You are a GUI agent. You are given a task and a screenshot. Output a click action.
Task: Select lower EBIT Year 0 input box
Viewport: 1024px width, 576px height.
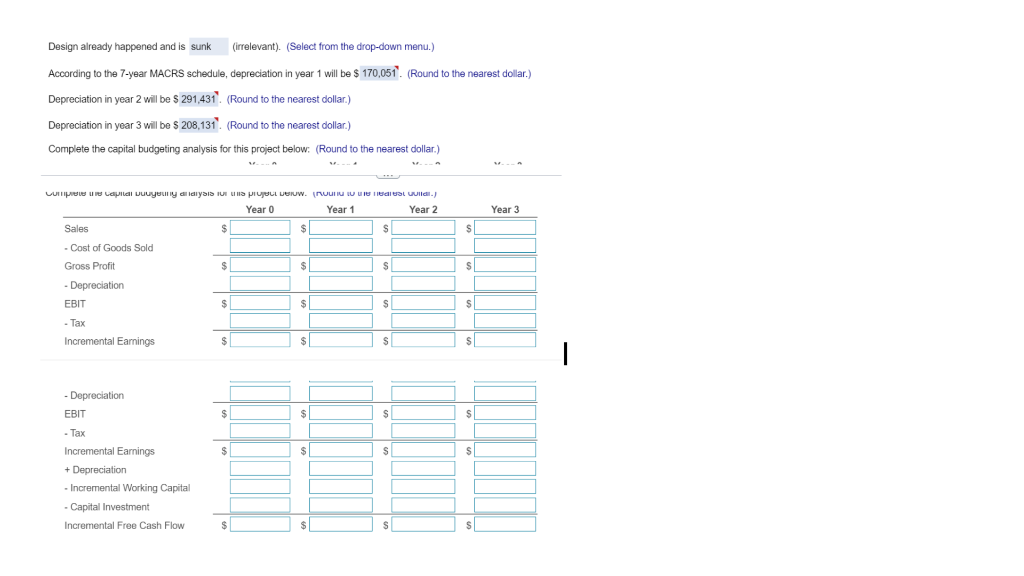(x=260, y=413)
